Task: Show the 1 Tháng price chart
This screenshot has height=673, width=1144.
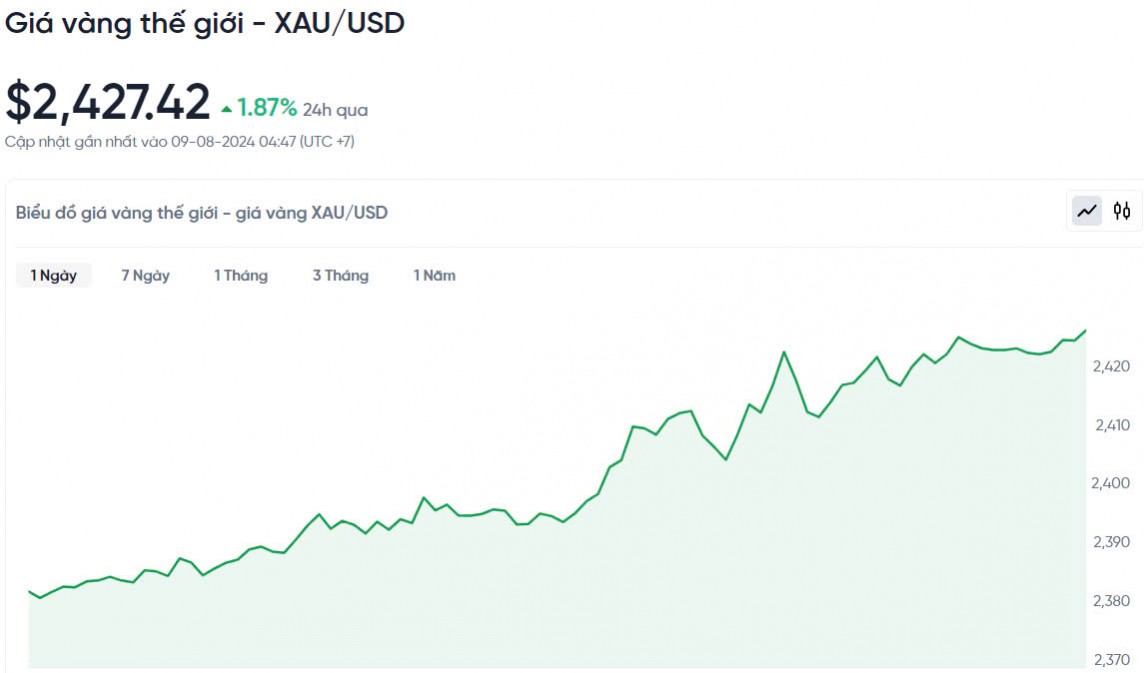Action: [x=241, y=275]
